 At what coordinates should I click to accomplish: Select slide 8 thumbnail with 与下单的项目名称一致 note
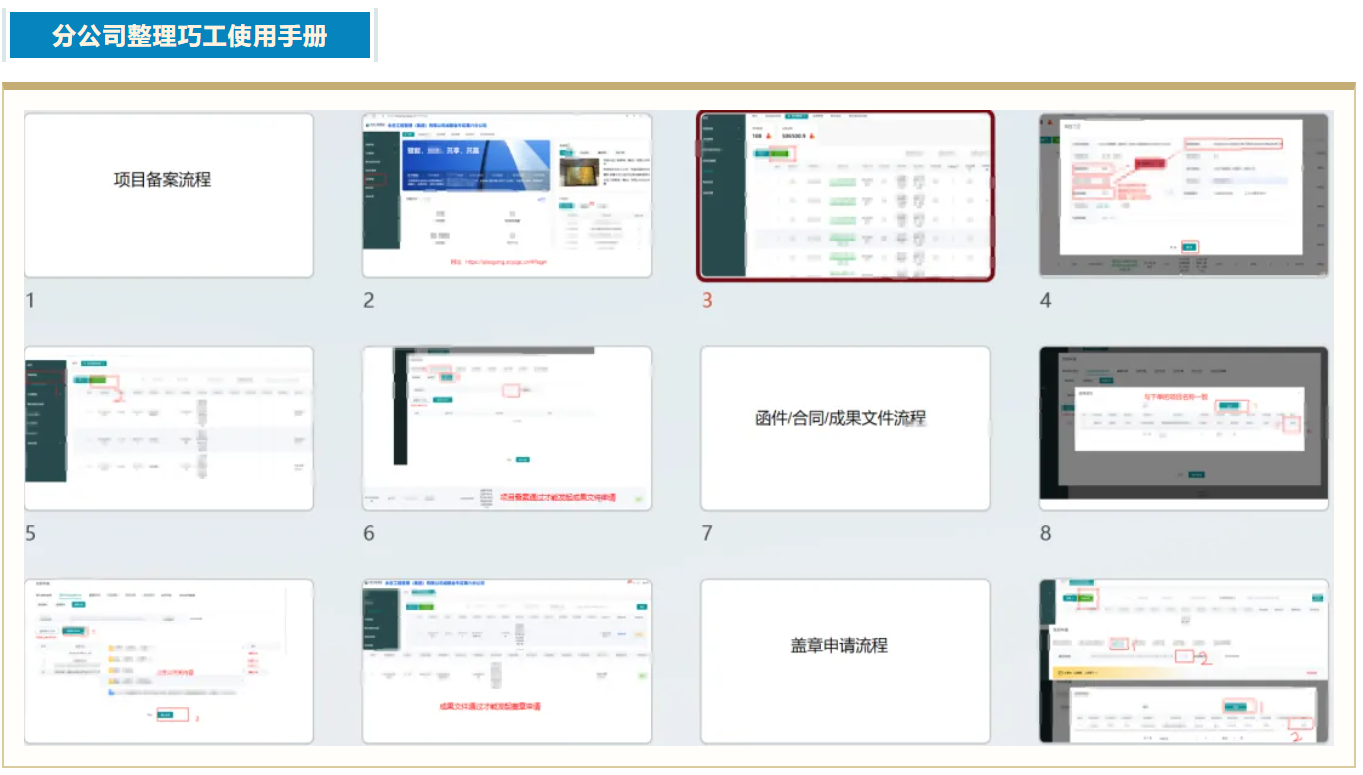point(1184,428)
